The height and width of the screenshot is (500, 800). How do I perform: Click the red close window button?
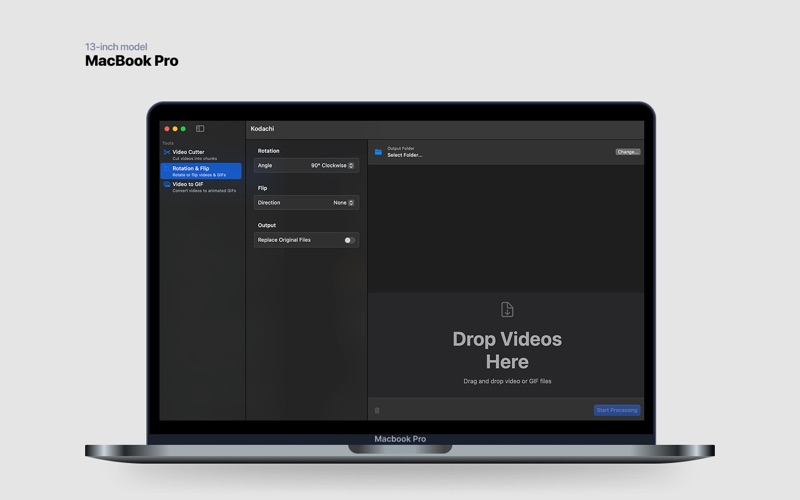tap(167, 129)
